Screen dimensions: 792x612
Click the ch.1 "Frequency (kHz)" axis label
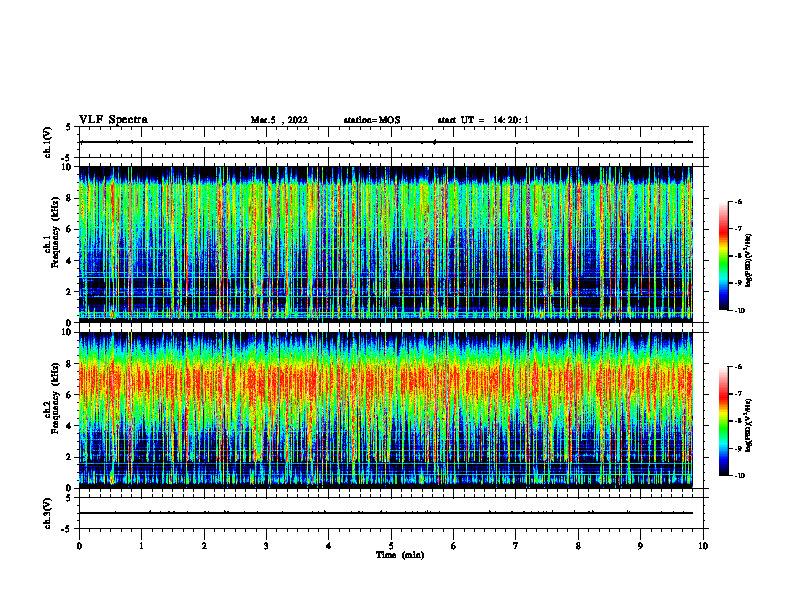tap(56, 232)
